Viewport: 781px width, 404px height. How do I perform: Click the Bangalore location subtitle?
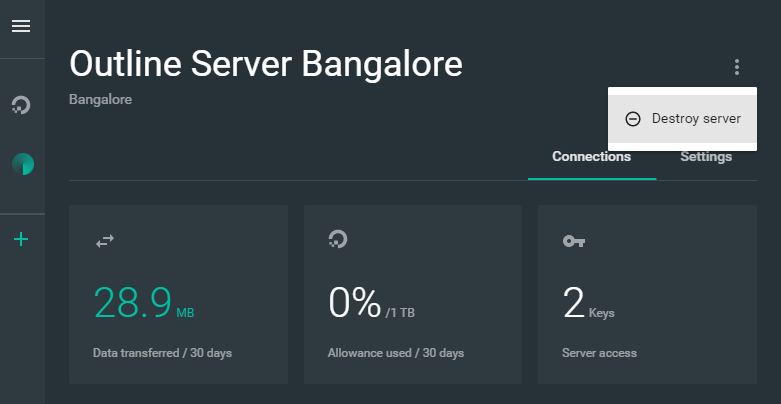click(101, 99)
